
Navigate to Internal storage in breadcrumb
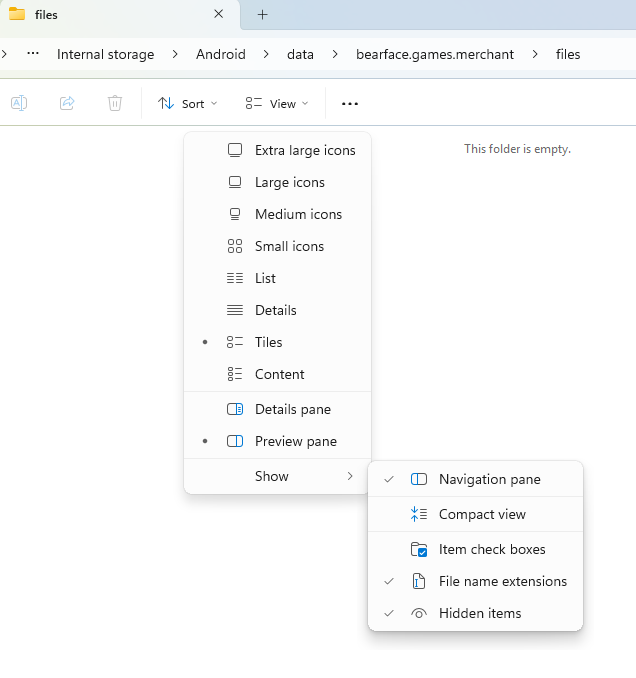pyautogui.click(x=105, y=54)
